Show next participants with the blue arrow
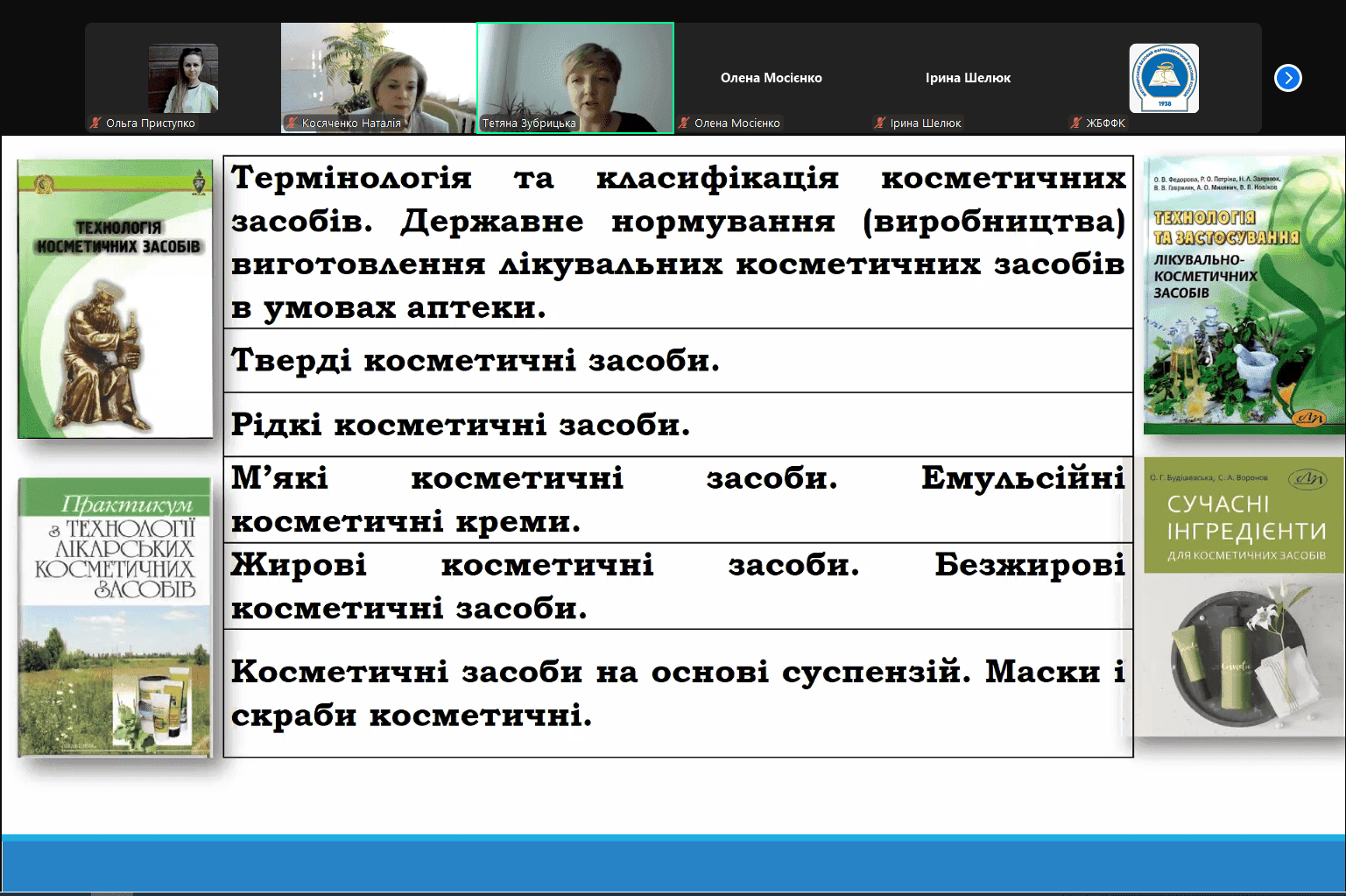Image resolution: width=1346 pixels, height=896 pixels. pyautogui.click(x=1287, y=78)
